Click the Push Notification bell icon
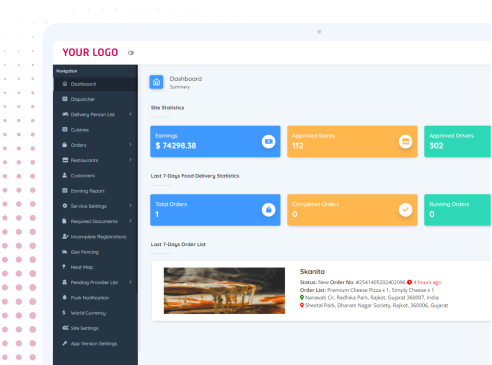The image size is (492, 365). point(65,297)
